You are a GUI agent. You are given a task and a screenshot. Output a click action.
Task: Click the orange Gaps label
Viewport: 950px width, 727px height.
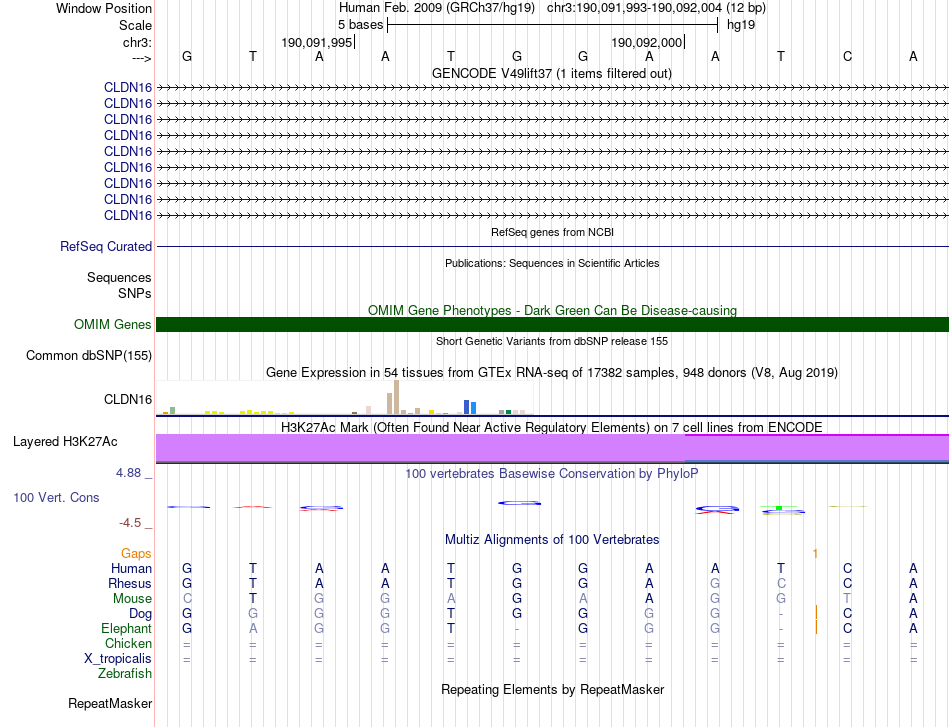click(x=136, y=553)
